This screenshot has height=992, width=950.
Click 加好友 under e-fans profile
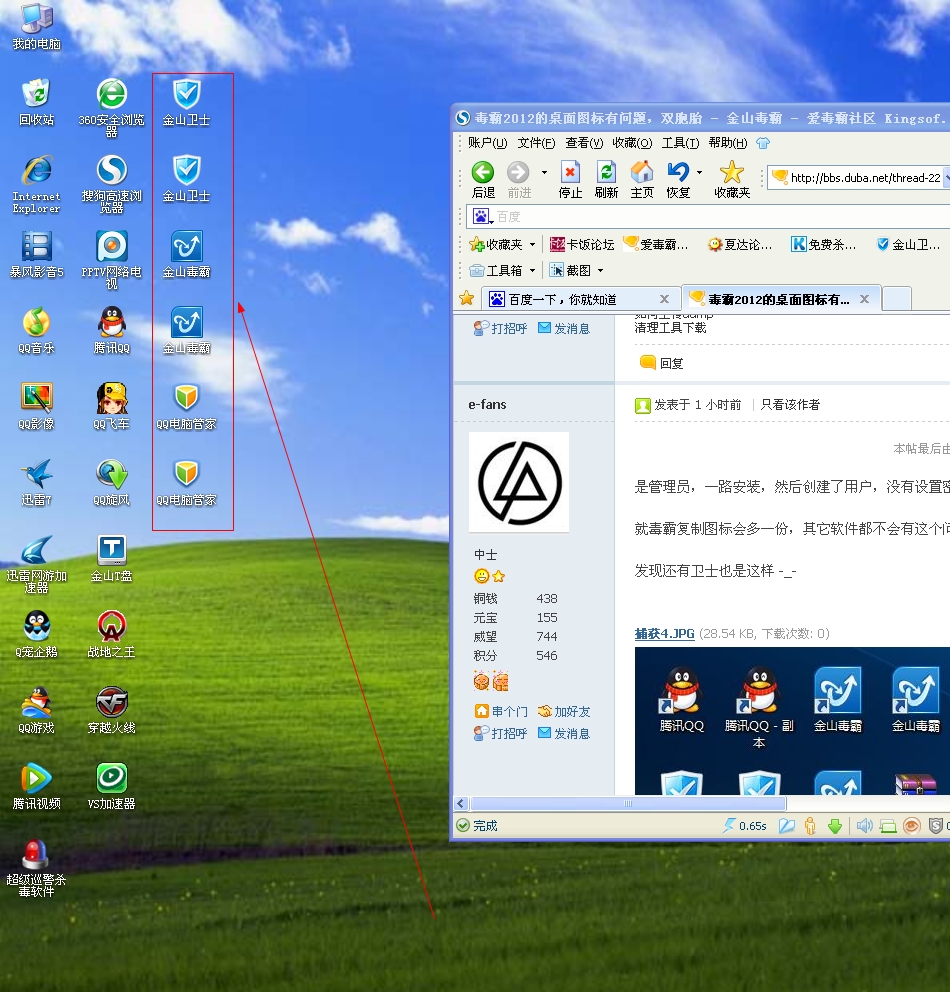(564, 712)
